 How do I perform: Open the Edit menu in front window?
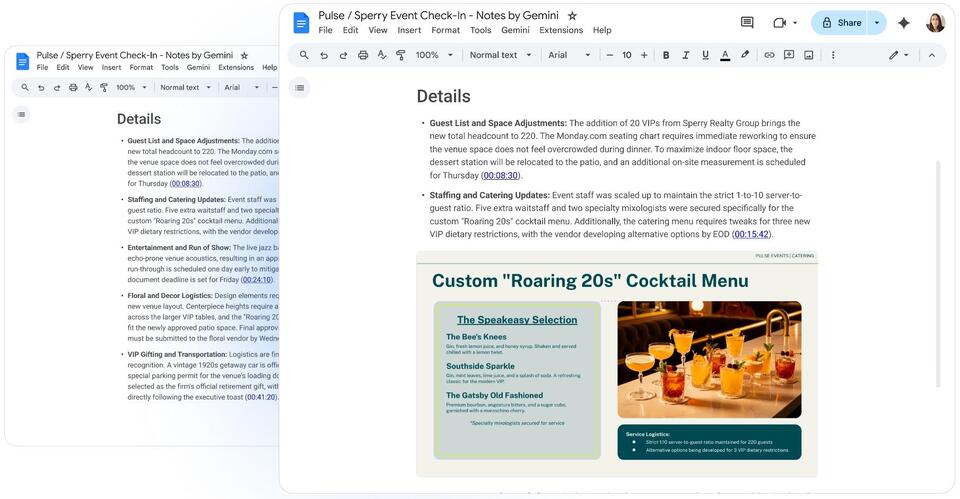click(350, 30)
